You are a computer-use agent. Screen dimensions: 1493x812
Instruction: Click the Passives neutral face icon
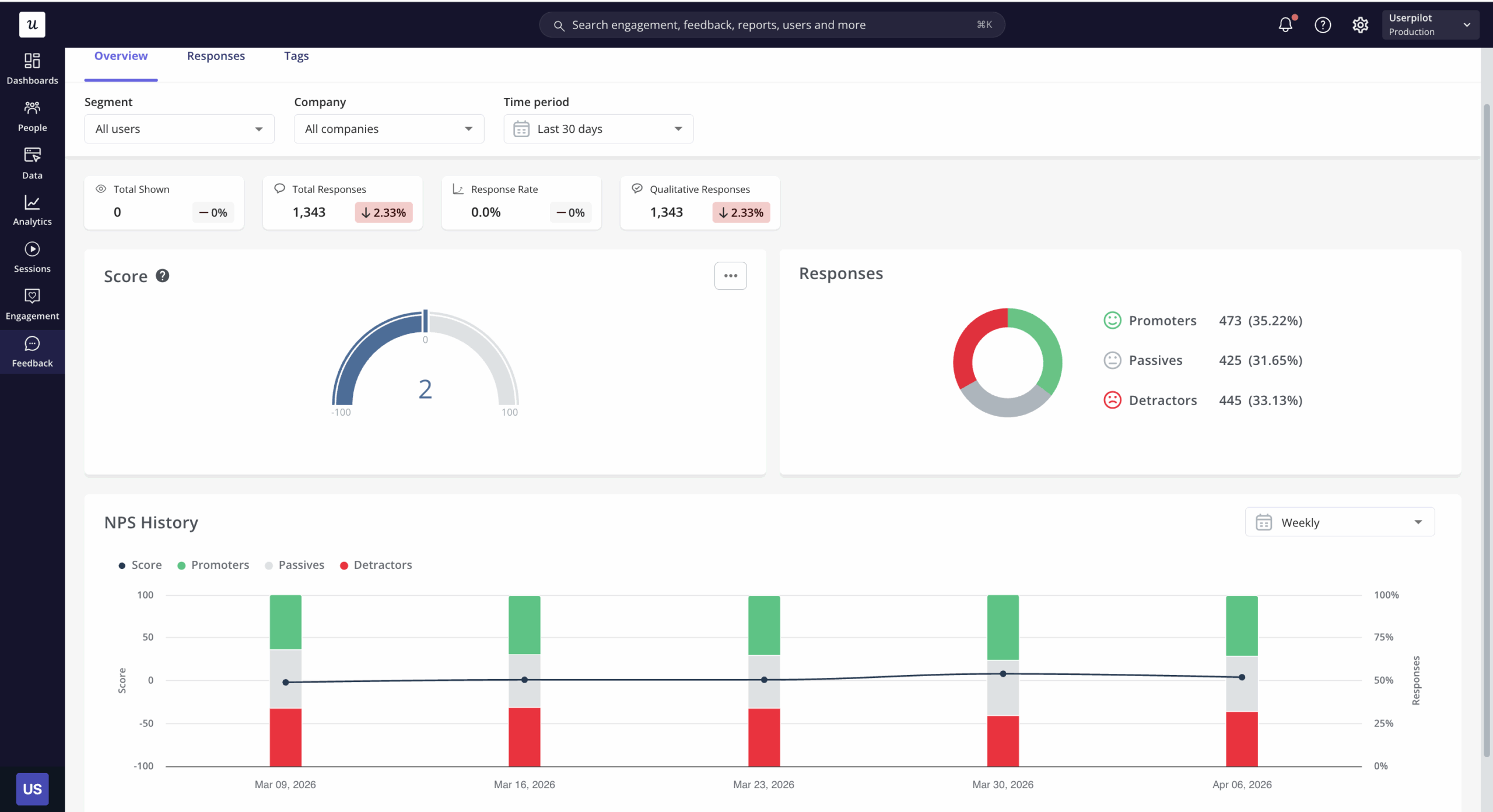click(x=1112, y=360)
